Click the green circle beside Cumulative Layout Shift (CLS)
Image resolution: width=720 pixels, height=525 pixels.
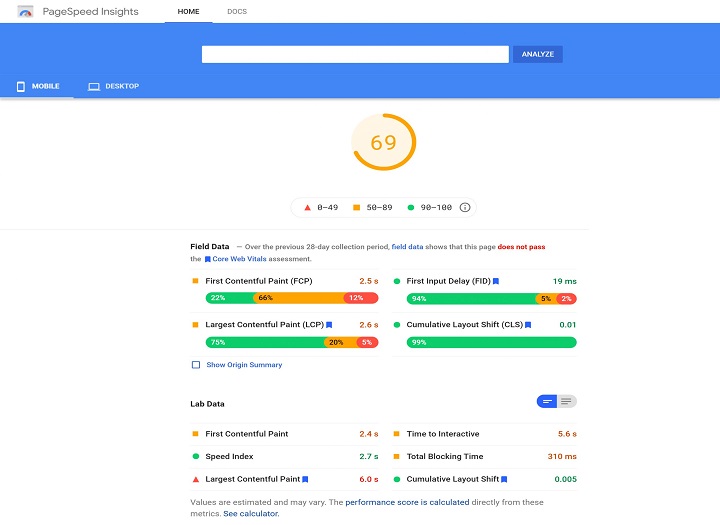tap(397, 325)
